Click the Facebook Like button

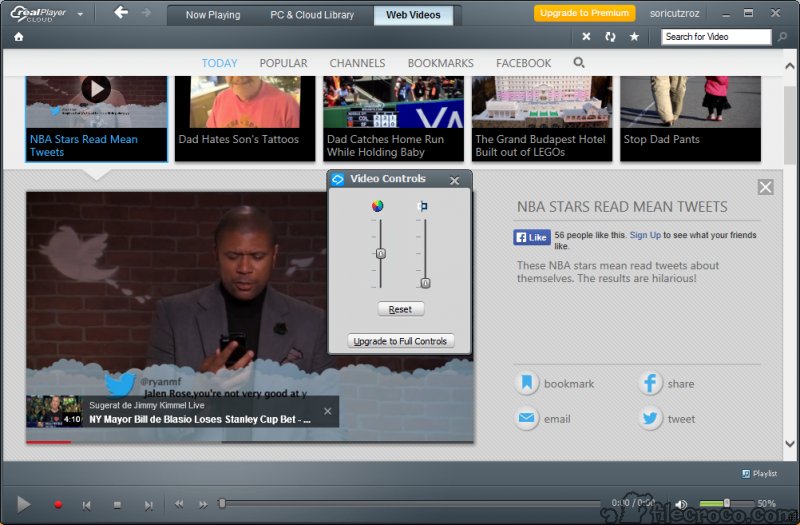click(x=532, y=237)
